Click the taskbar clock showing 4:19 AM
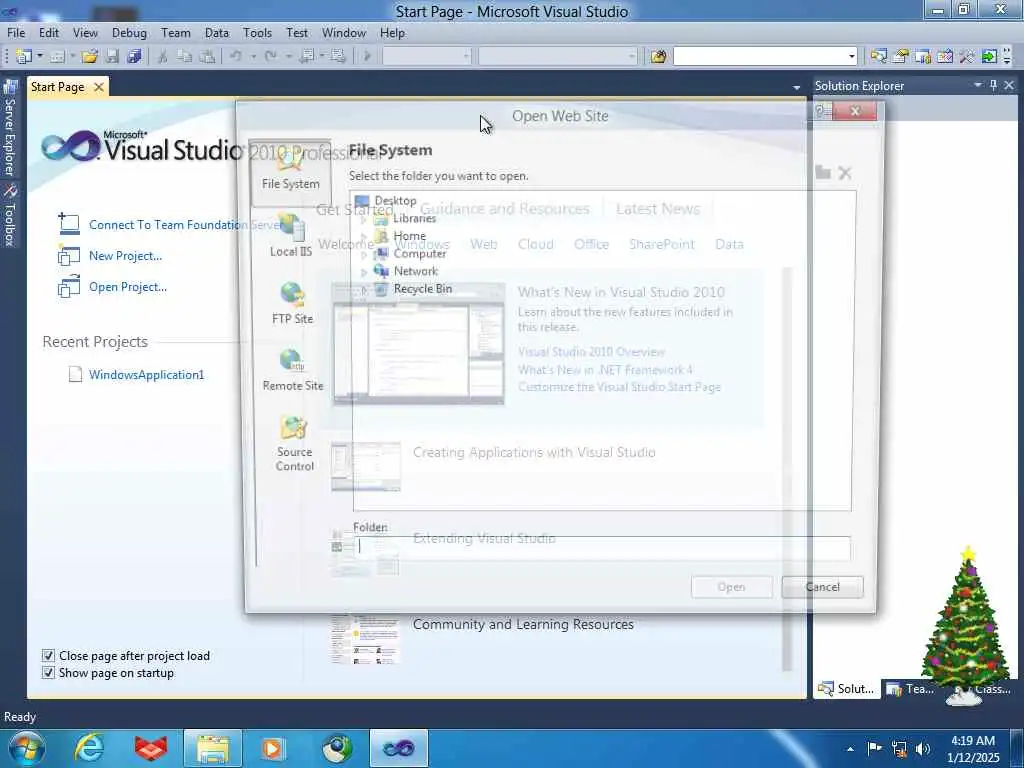Image resolution: width=1024 pixels, height=768 pixels. pos(973,749)
